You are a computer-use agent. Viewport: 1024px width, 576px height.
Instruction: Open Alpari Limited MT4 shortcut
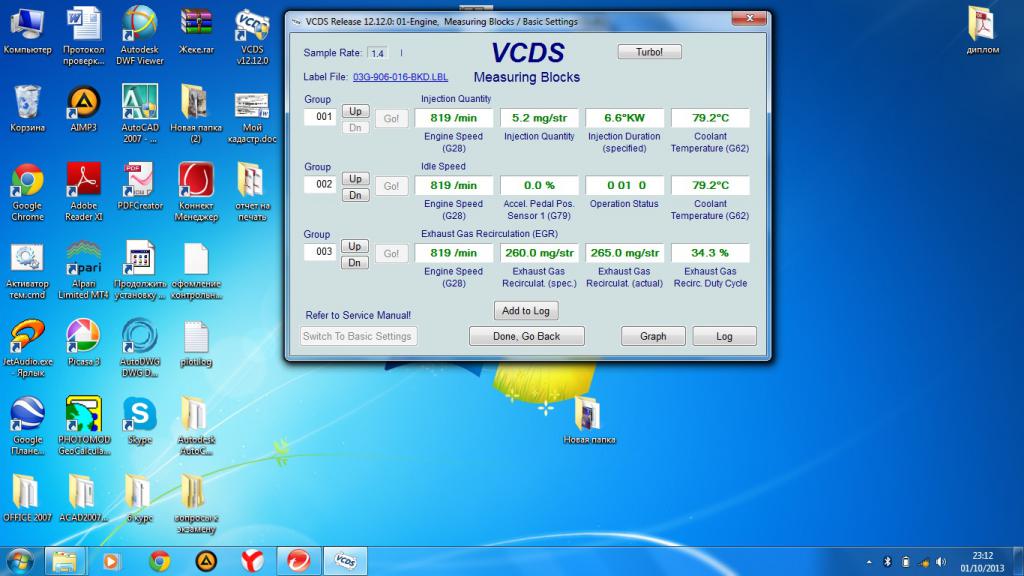[84, 270]
